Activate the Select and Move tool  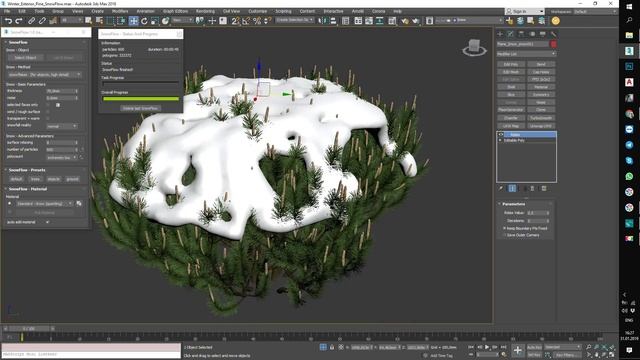coord(133,20)
